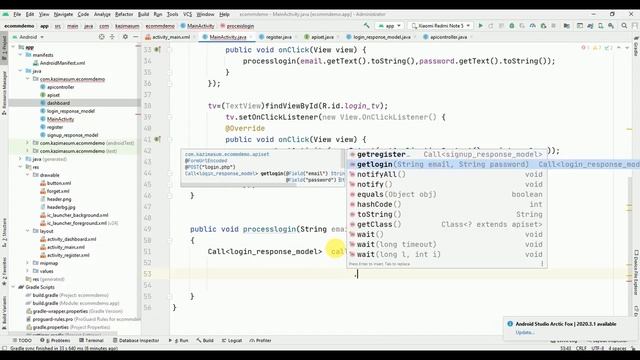640x360 pixels.
Task: Collapse the drawable folder
Action: [x=27, y=175]
